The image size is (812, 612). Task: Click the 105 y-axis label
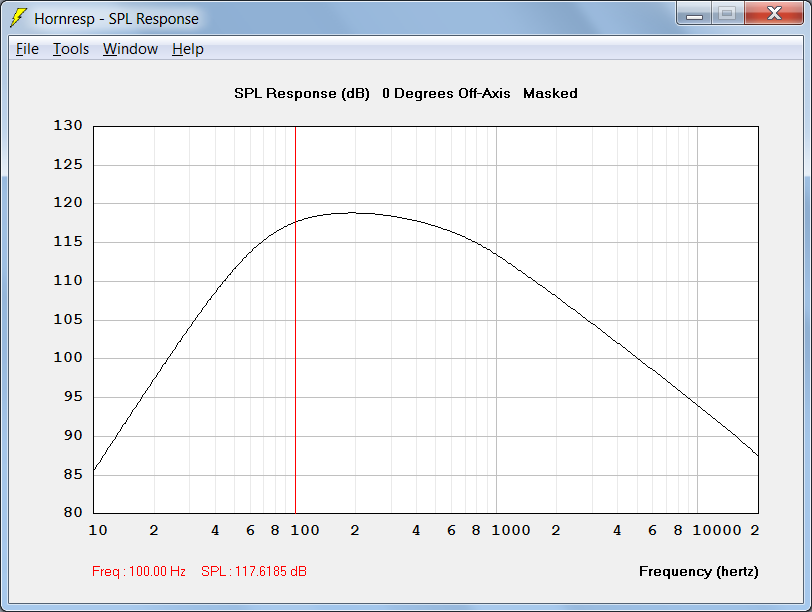68,319
